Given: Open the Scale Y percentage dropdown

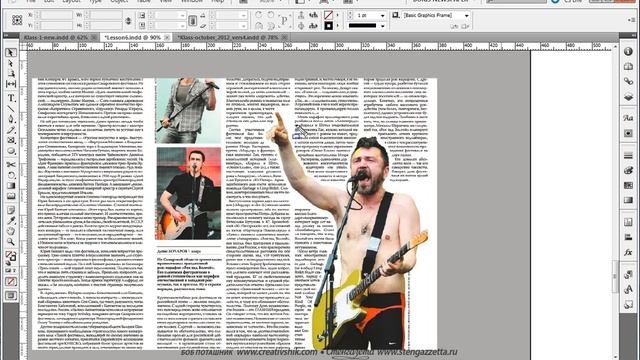Looking at the screenshot, I should tap(182, 26).
